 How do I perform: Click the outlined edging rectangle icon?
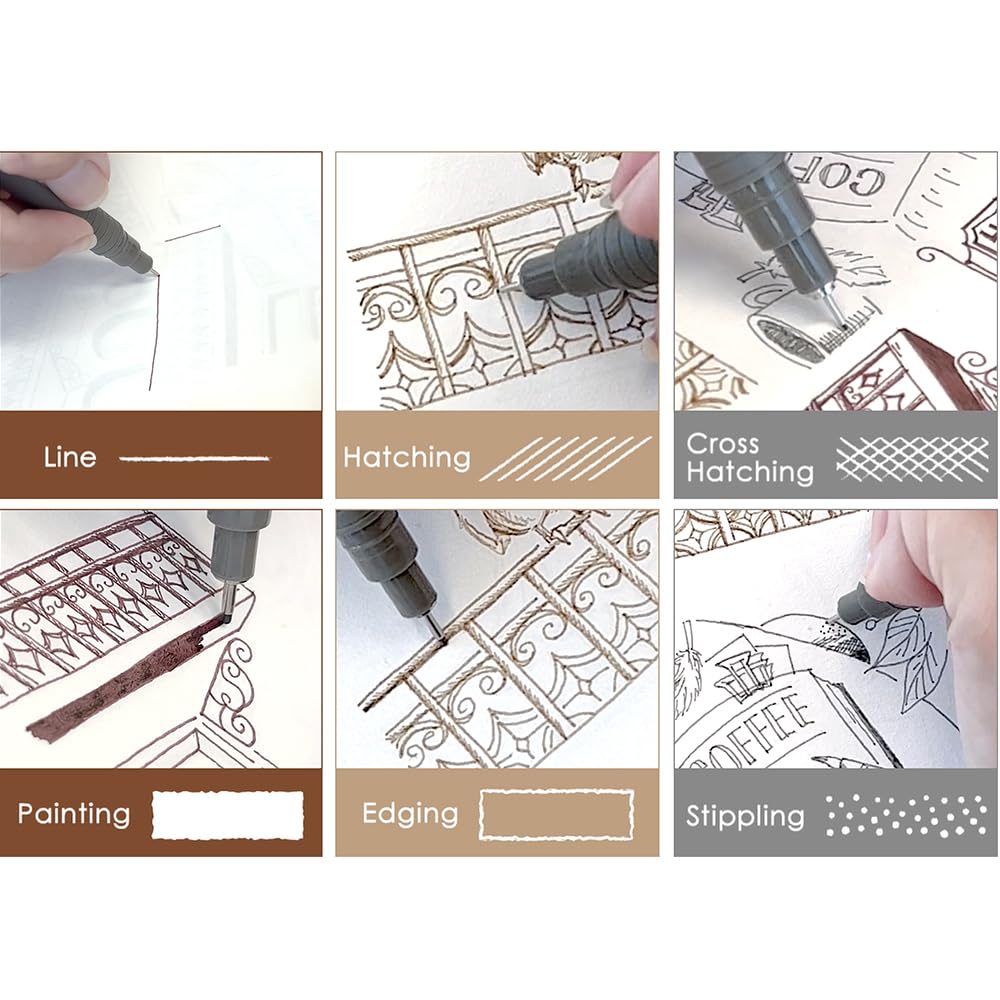point(556,814)
